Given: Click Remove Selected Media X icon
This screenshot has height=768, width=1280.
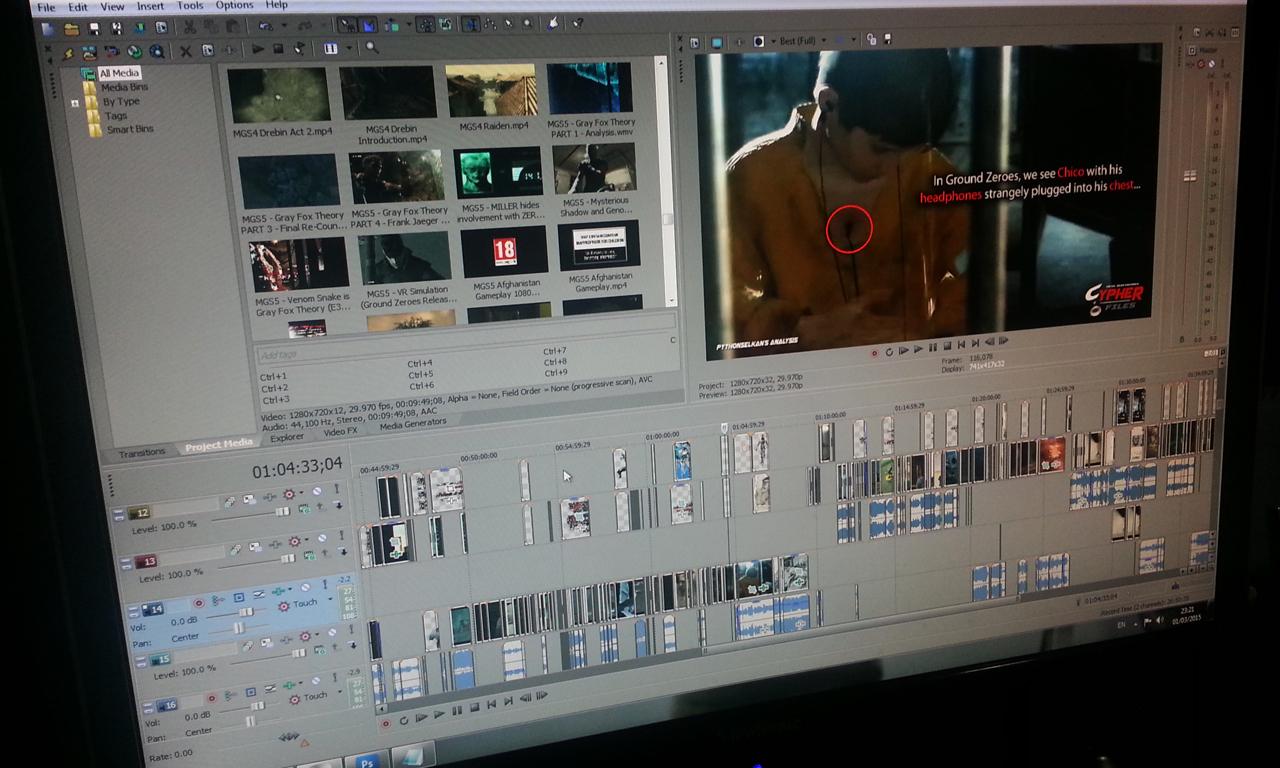Looking at the screenshot, I should pos(186,51).
